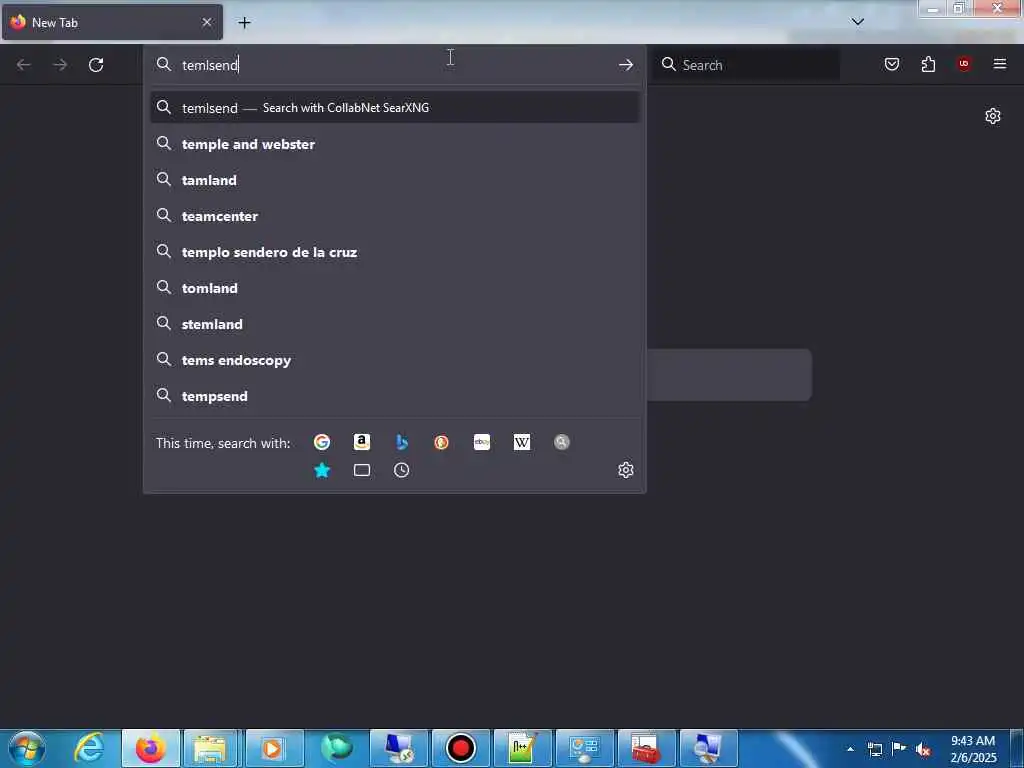Choose suggestion 'tamland'
The image size is (1024, 768).
394,180
